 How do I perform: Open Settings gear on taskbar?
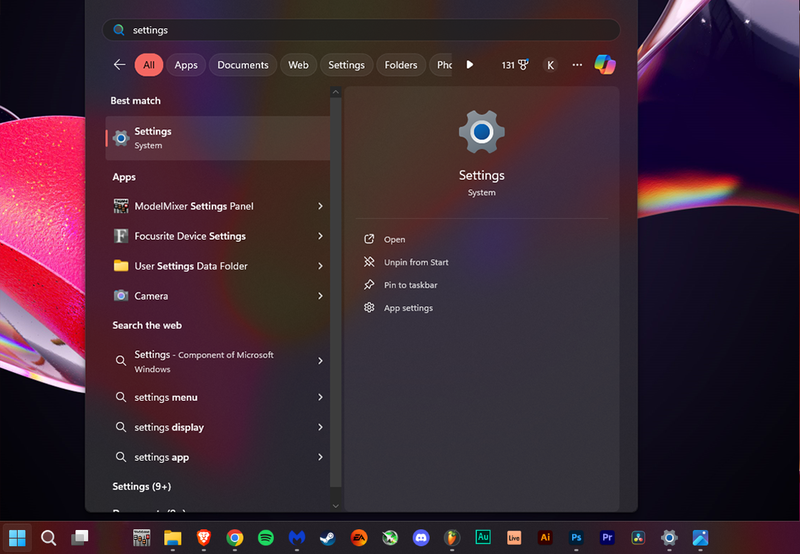(669, 537)
